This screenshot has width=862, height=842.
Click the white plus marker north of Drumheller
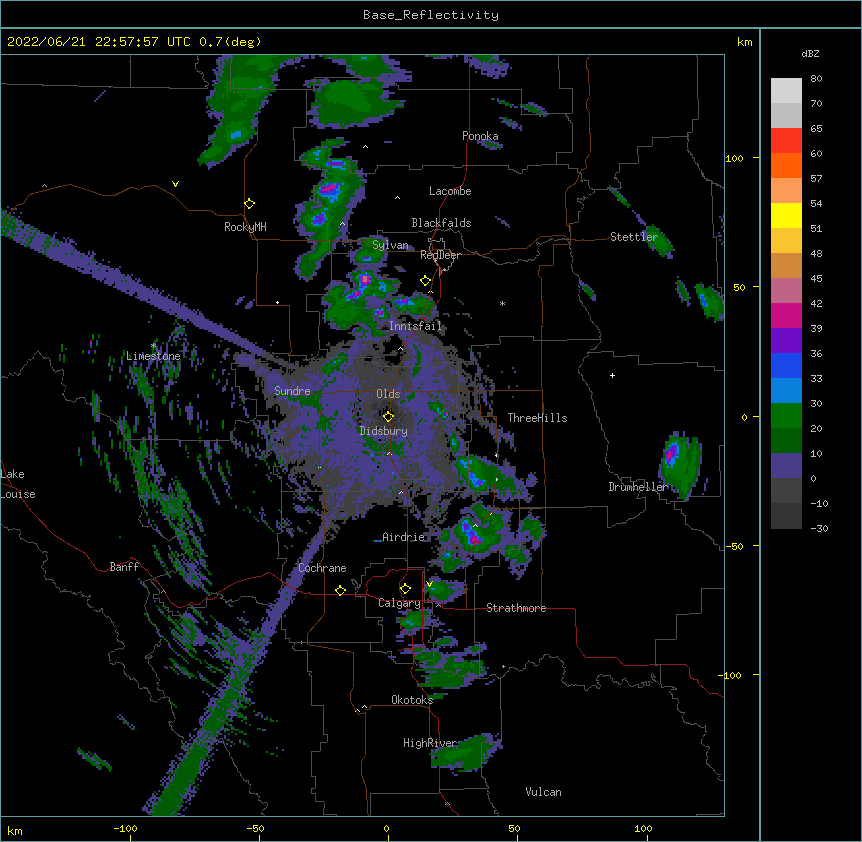(x=612, y=375)
